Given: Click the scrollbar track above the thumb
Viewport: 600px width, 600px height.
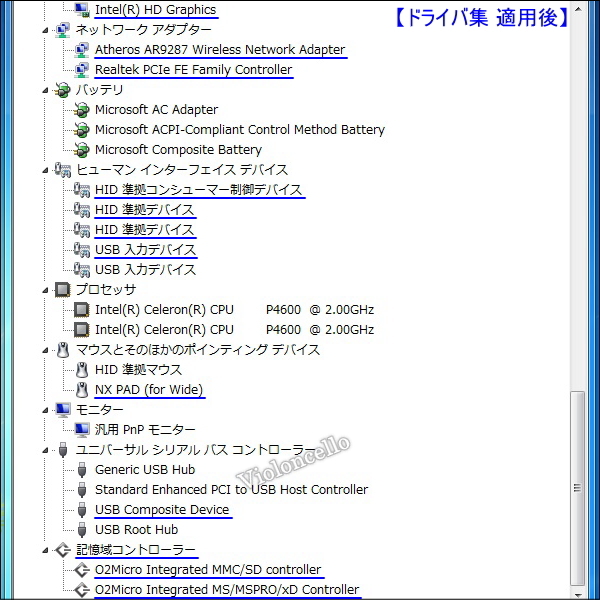Looking at the screenshot, I should (x=578, y=204).
